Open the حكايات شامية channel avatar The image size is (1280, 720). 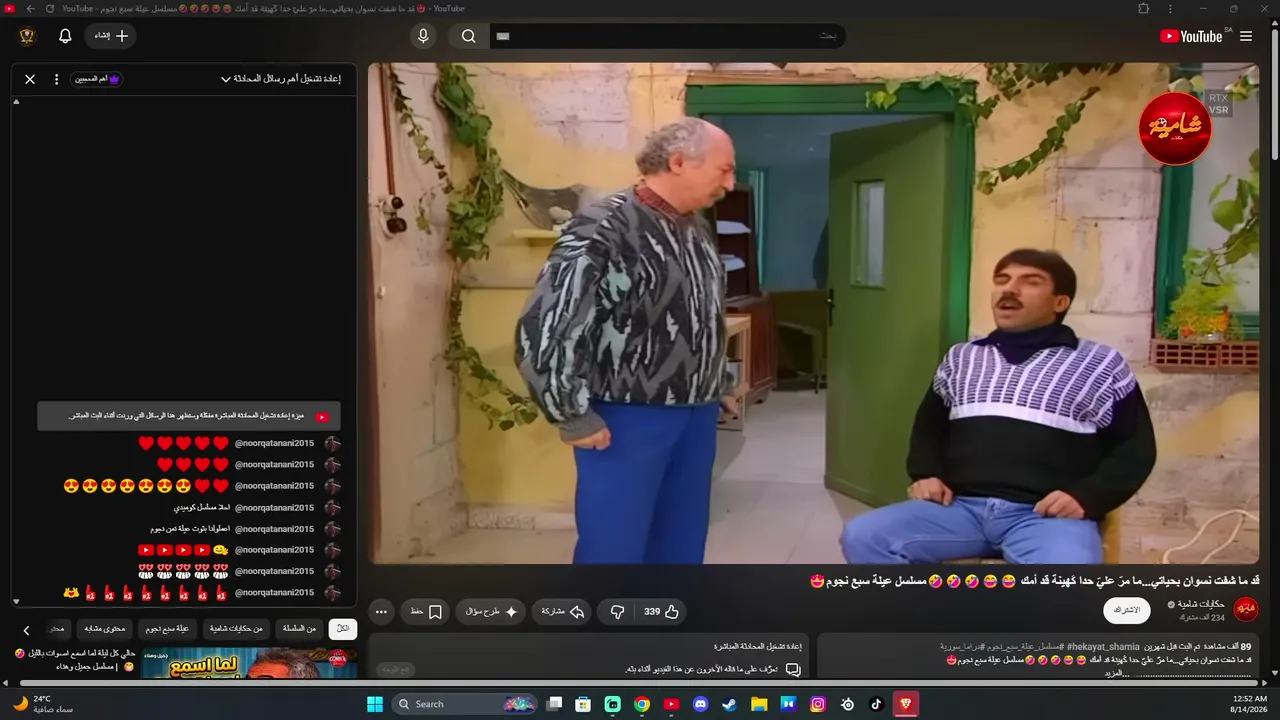1246,609
